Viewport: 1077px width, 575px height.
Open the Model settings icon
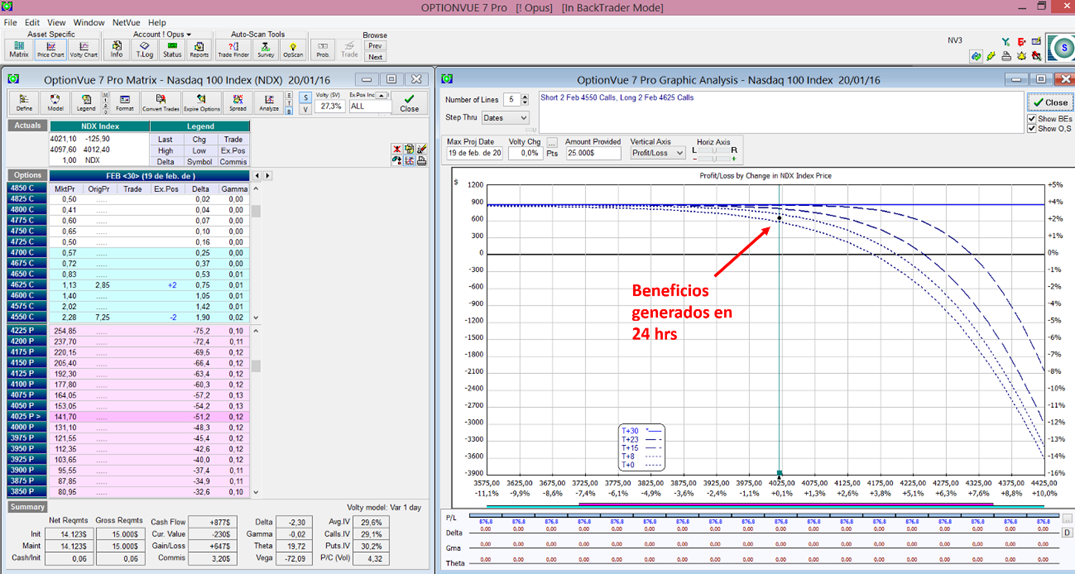55,102
